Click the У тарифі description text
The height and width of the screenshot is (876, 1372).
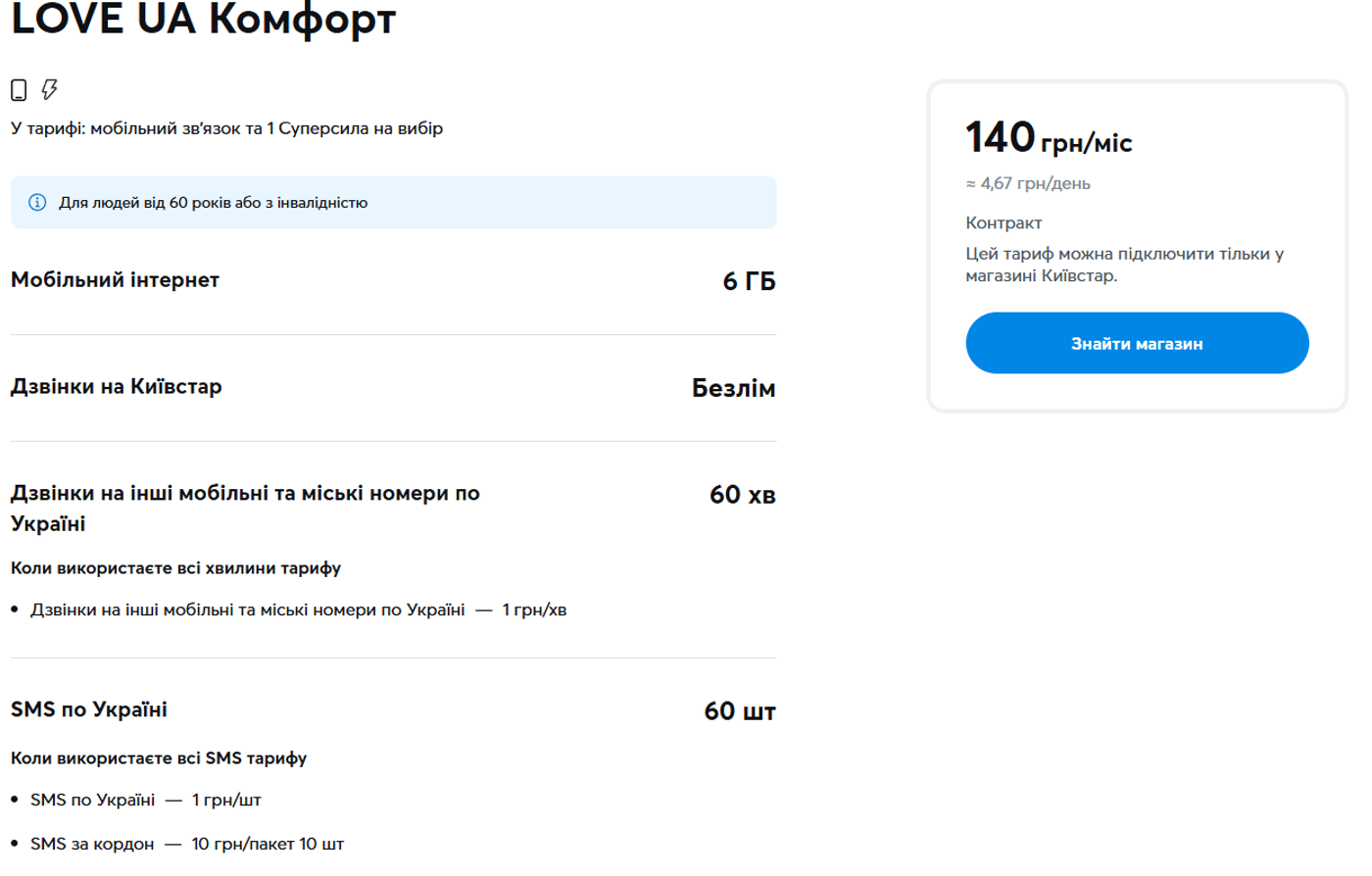(x=226, y=128)
